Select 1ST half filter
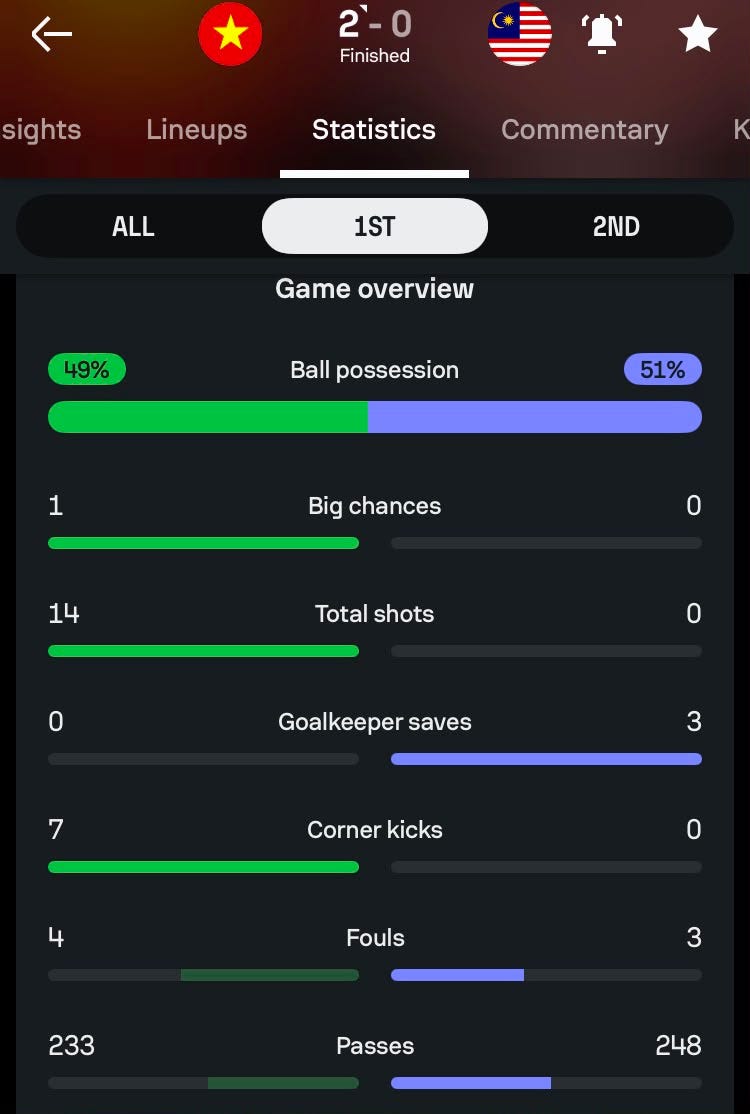Image resolution: width=750 pixels, height=1114 pixels. (375, 227)
